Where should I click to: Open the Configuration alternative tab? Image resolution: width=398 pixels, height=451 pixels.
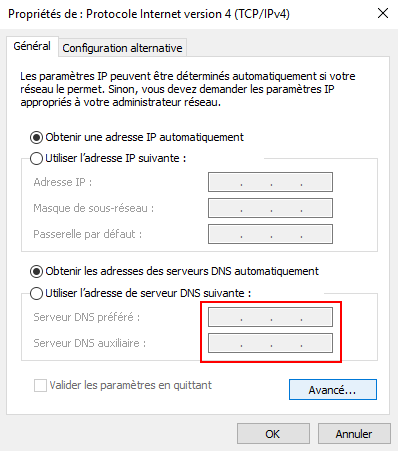coord(122,48)
